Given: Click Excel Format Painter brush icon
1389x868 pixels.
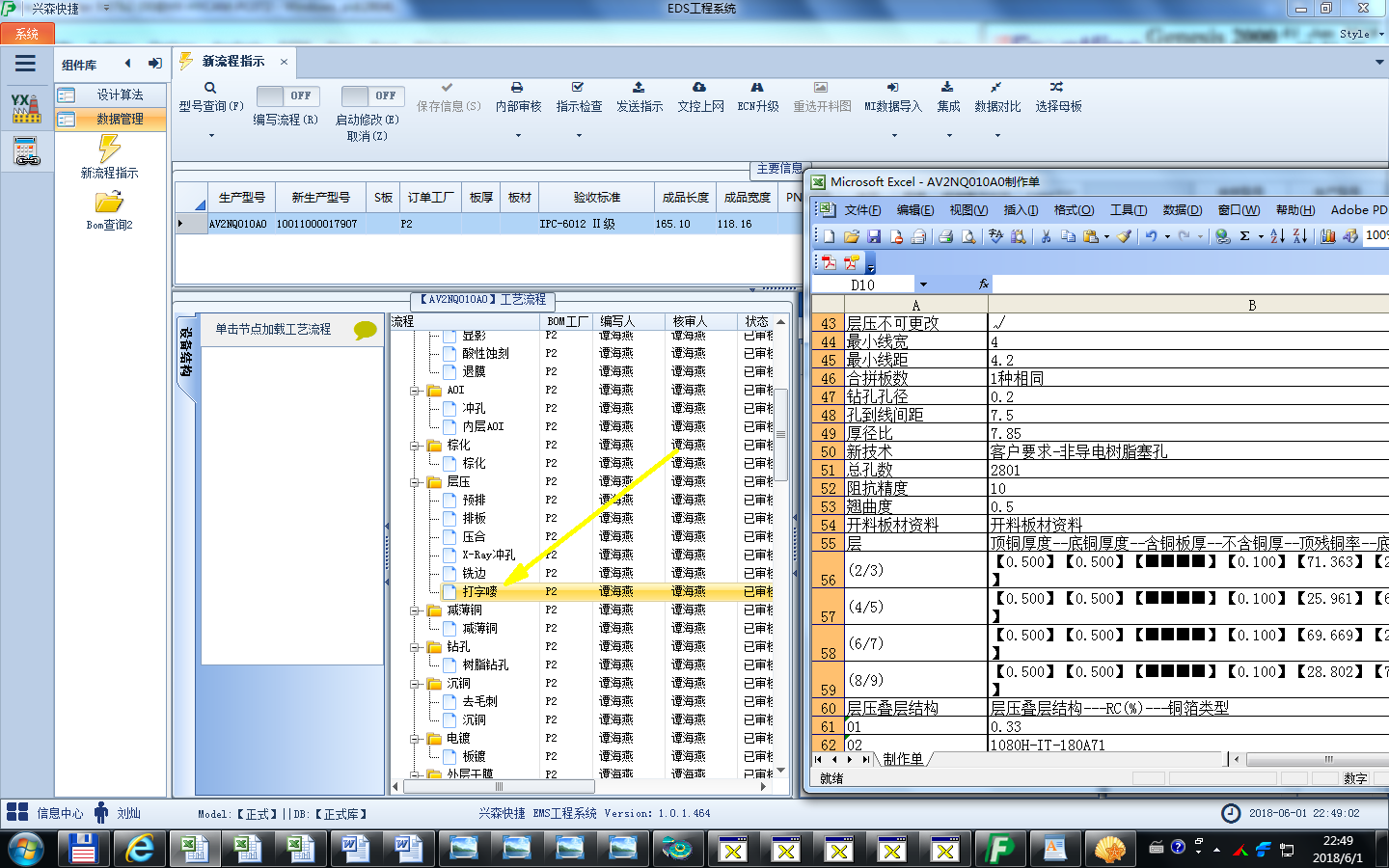Looking at the screenshot, I should tap(1125, 236).
